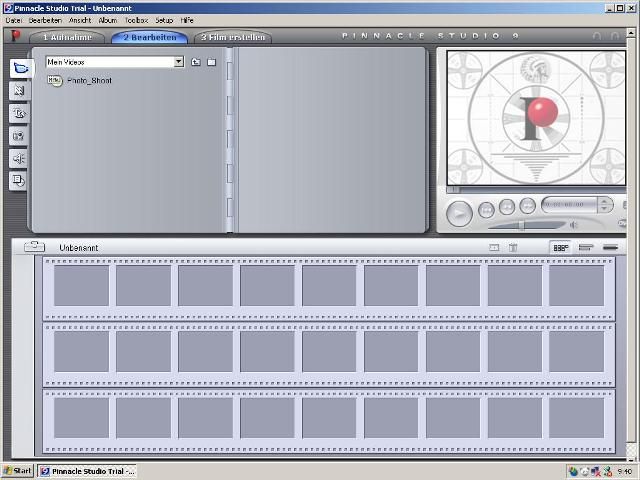The width and height of the screenshot is (640, 480).
Task: Open the Toolbox menu
Action: pyautogui.click(x=136, y=20)
